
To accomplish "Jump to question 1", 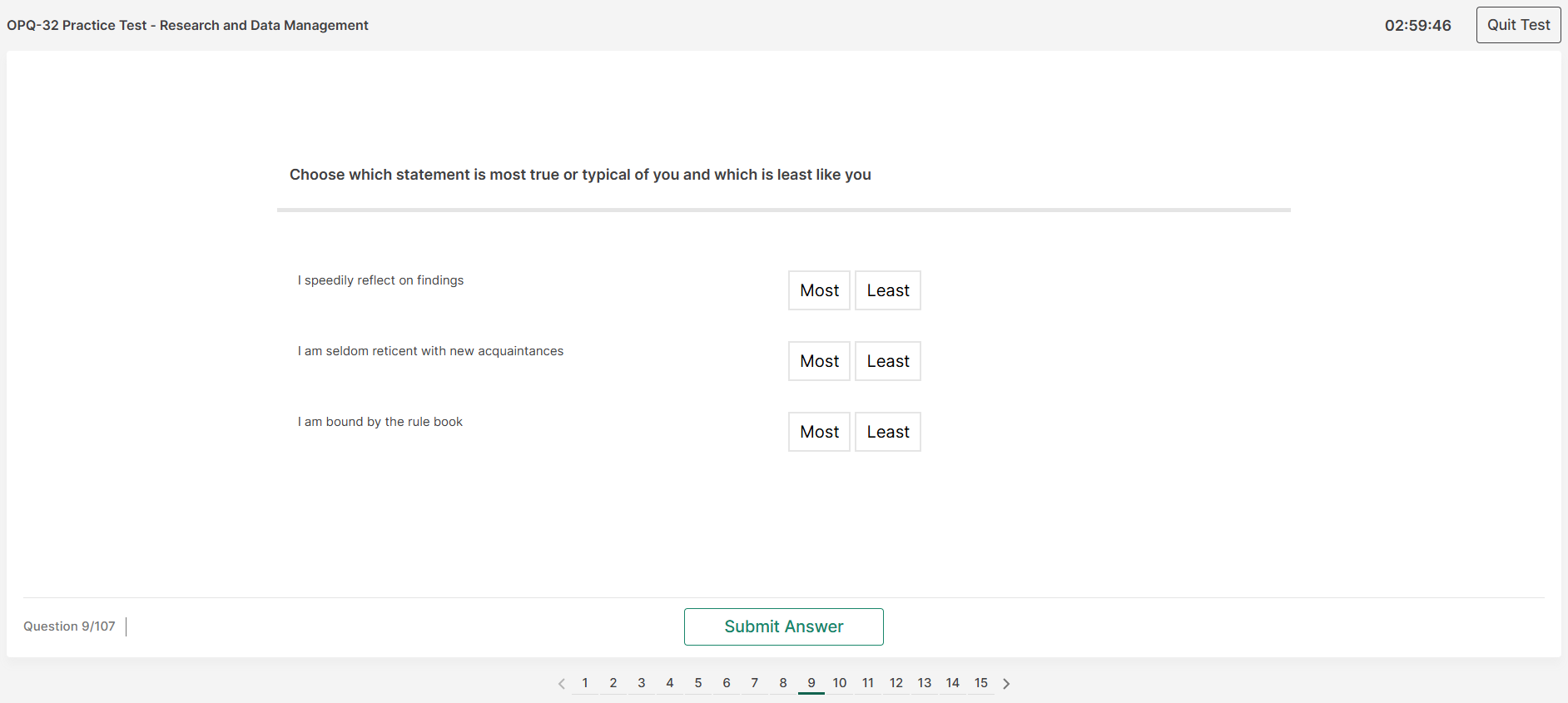I will 585,683.
